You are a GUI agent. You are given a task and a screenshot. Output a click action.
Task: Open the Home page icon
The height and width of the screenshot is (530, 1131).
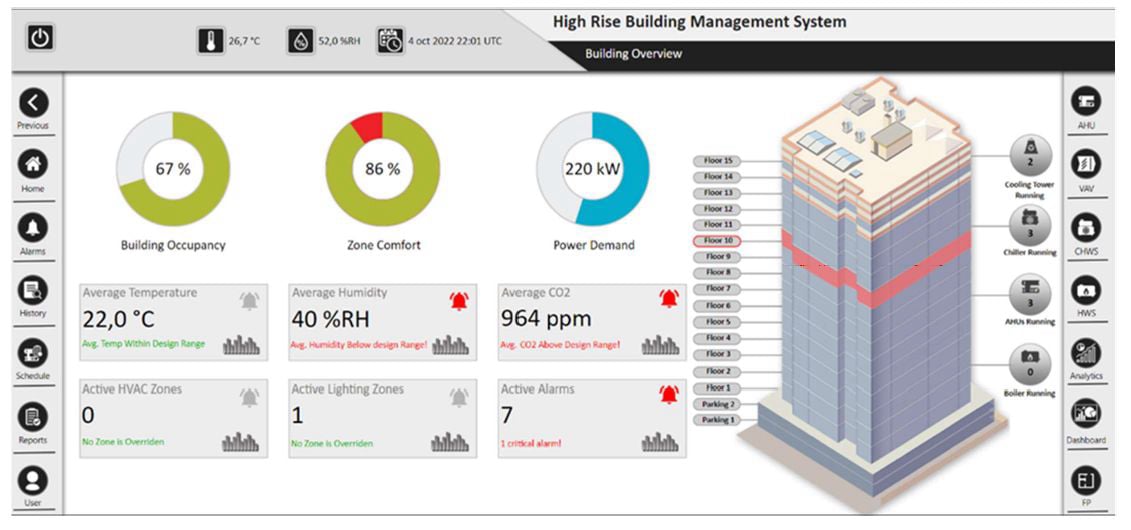click(33, 165)
